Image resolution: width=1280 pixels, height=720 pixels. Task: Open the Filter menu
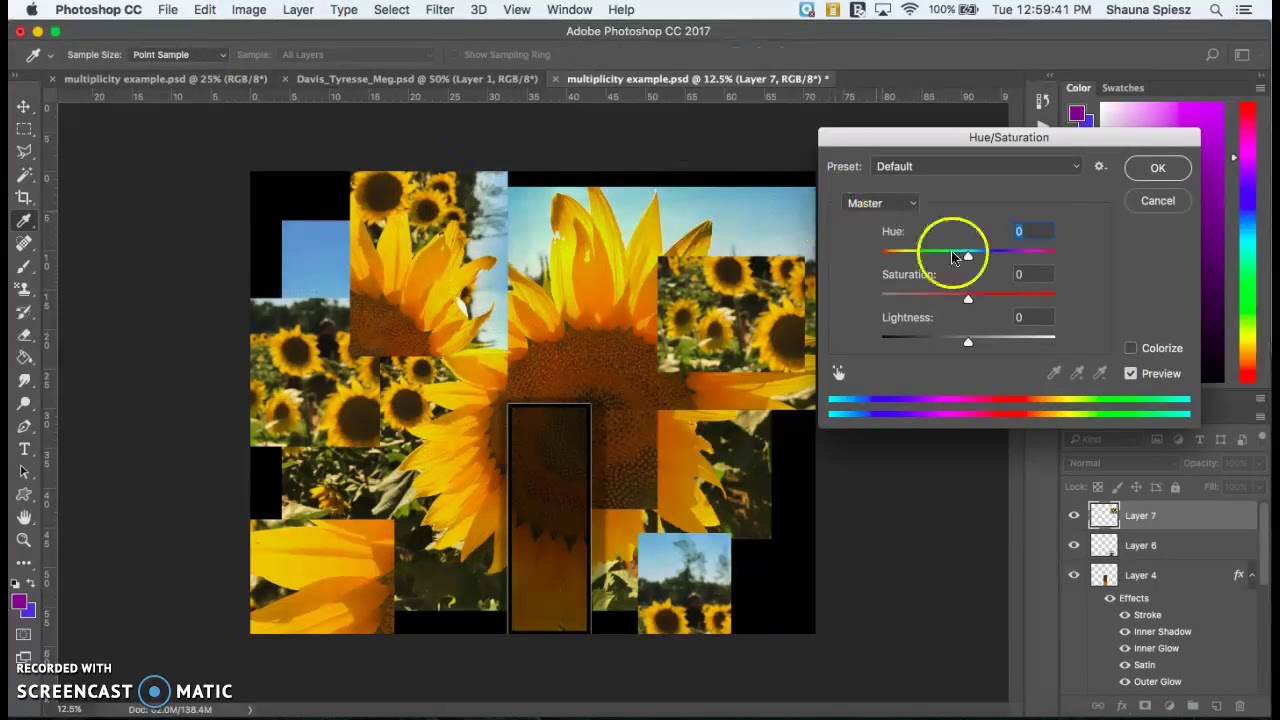[440, 10]
